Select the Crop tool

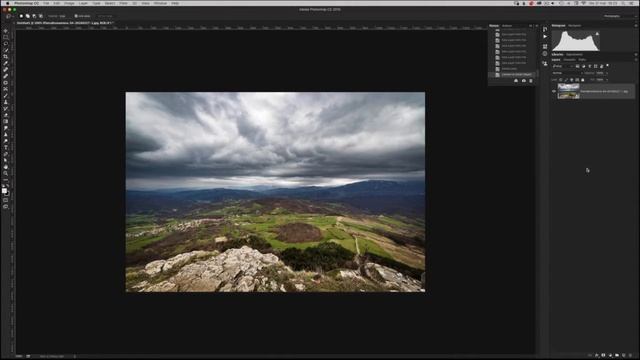[x=6, y=57]
